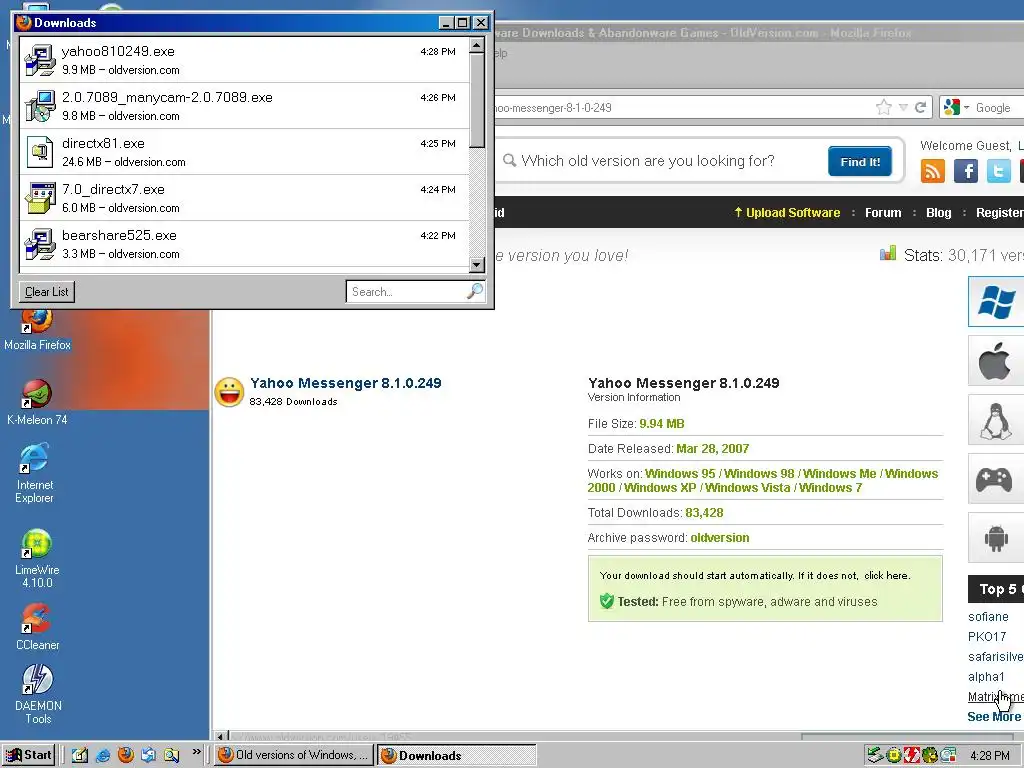Switch to the Old versions of Windows taskbar window
Image resolution: width=1024 pixels, height=768 pixels.
[x=294, y=755]
